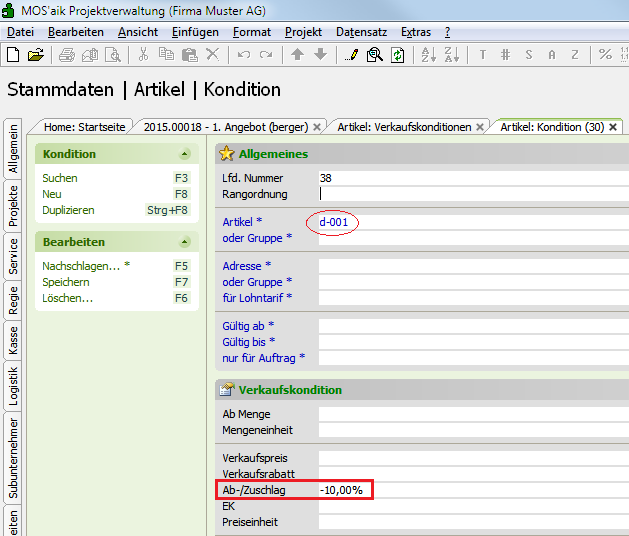Viewport: 629px width, 536px height.
Task: Click Speichern in the Bearbeiten panel
Action: [x=66, y=282]
